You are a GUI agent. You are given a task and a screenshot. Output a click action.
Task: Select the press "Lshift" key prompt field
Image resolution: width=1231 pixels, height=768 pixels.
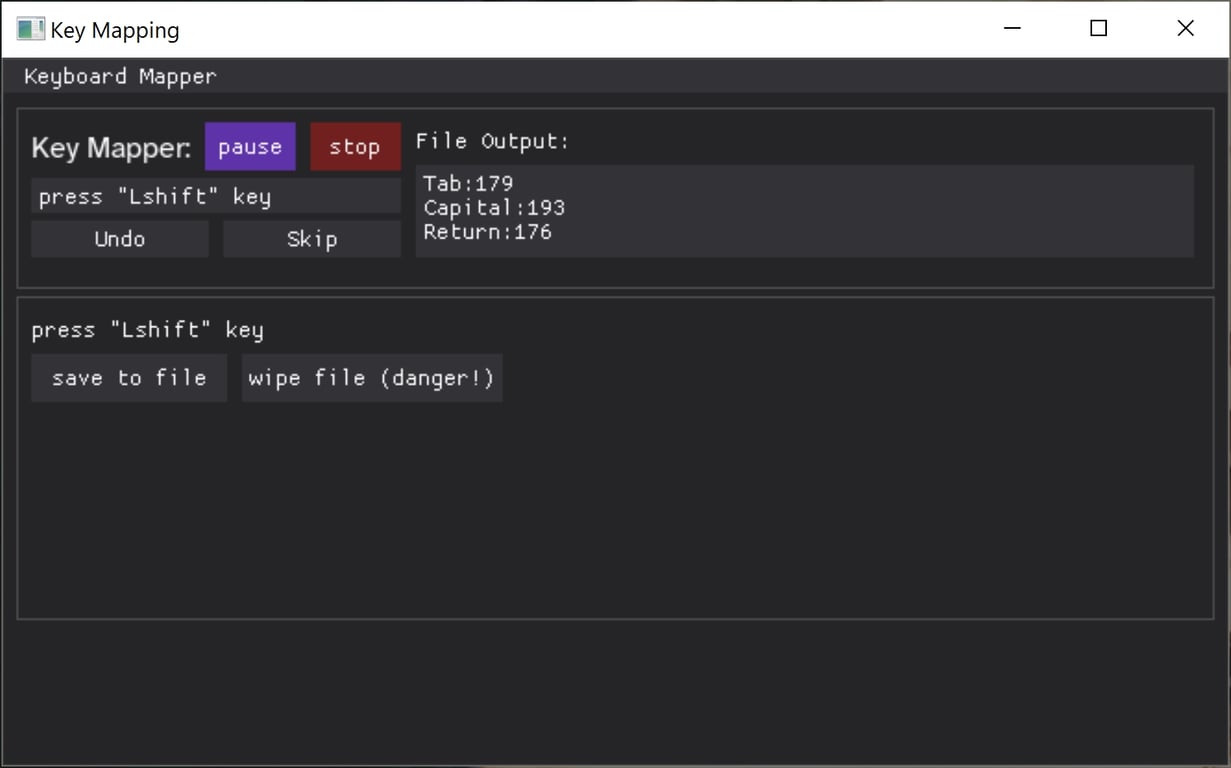coord(215,195)
